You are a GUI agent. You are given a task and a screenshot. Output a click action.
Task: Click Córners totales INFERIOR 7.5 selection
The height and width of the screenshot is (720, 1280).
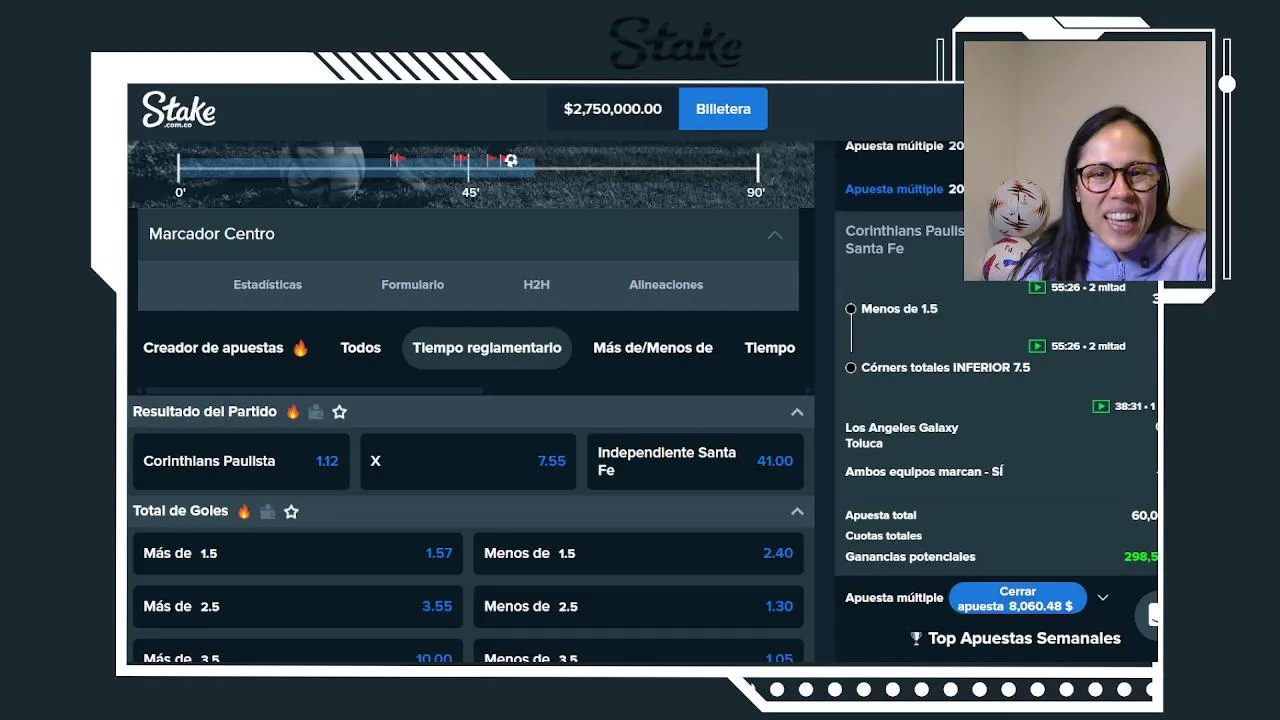(945, 368)
